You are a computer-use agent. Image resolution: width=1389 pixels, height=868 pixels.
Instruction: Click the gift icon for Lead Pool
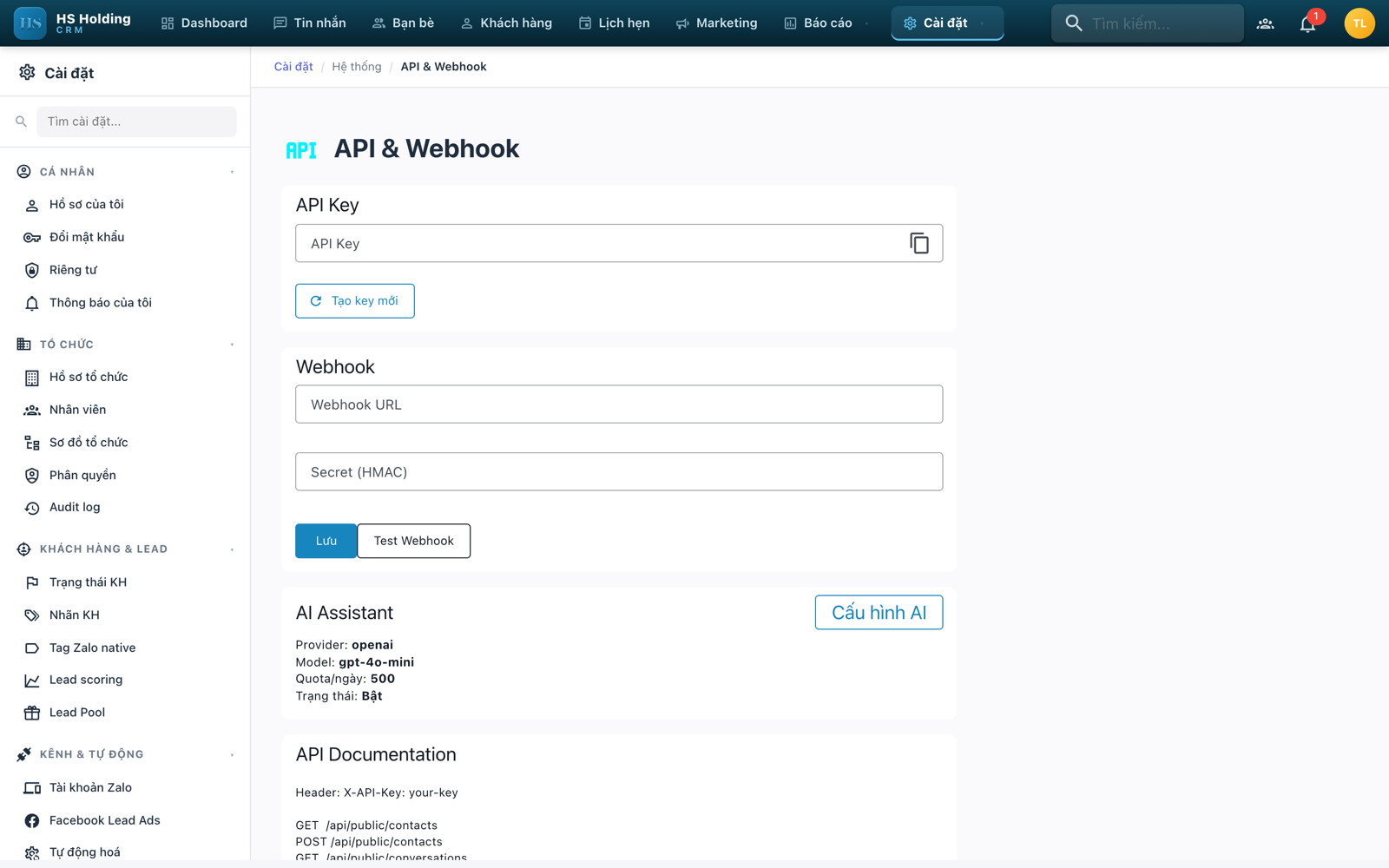point(32,713)
